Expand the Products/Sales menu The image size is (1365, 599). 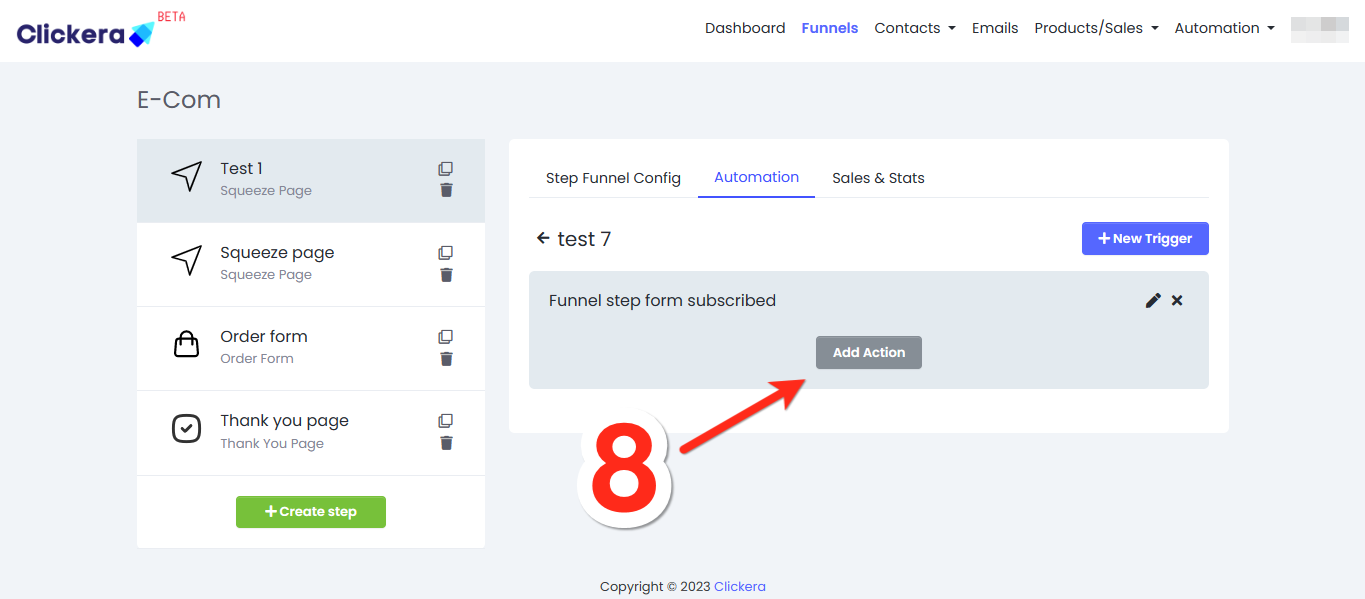pyautogui.click(x=1096, y=28)
